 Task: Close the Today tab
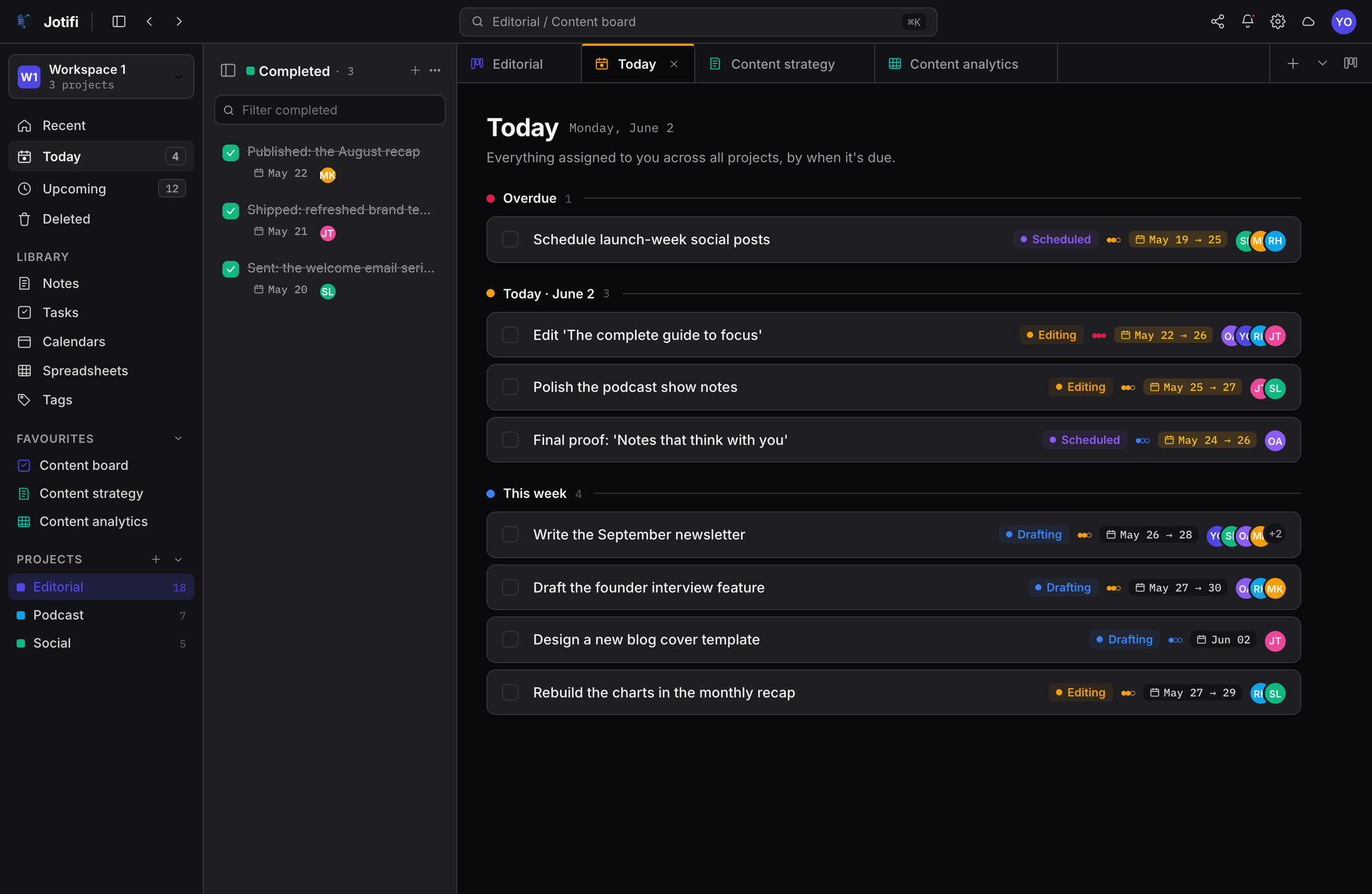click(674, 64)
